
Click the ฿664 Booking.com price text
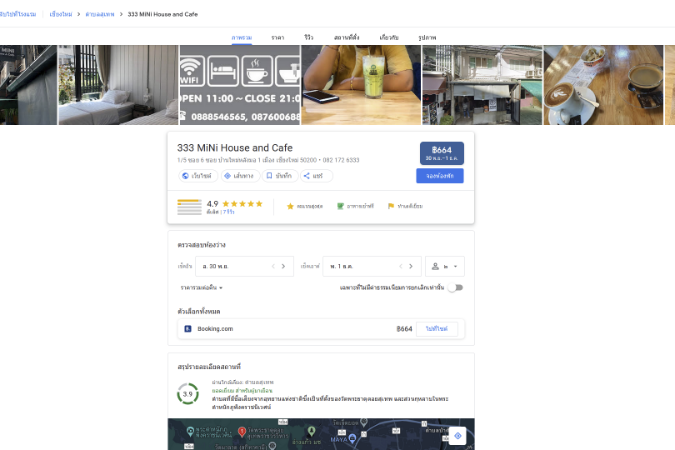coord(404,329)
